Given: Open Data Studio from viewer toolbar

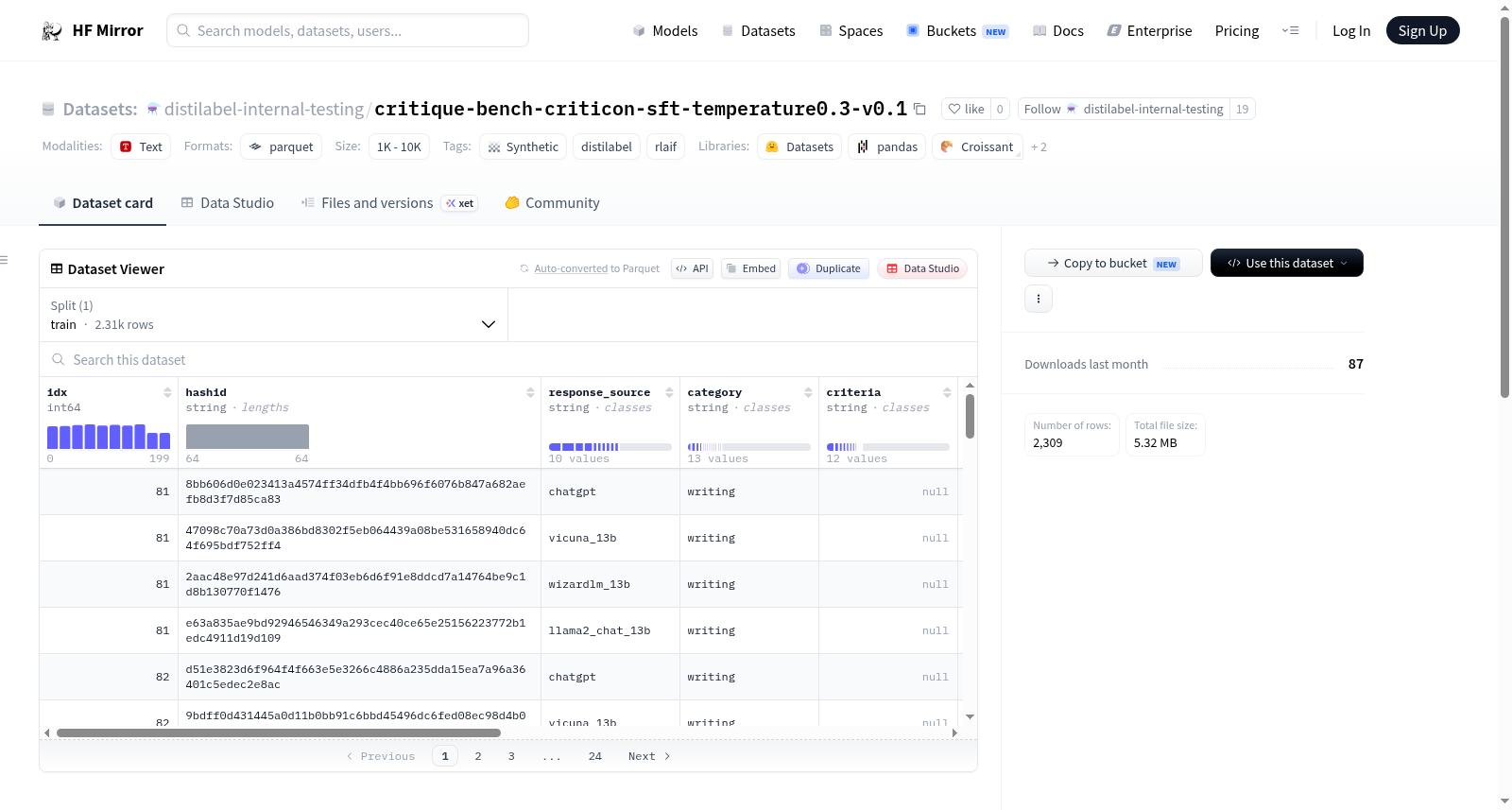Looking at the screenshot, I should tap(922, 268).
